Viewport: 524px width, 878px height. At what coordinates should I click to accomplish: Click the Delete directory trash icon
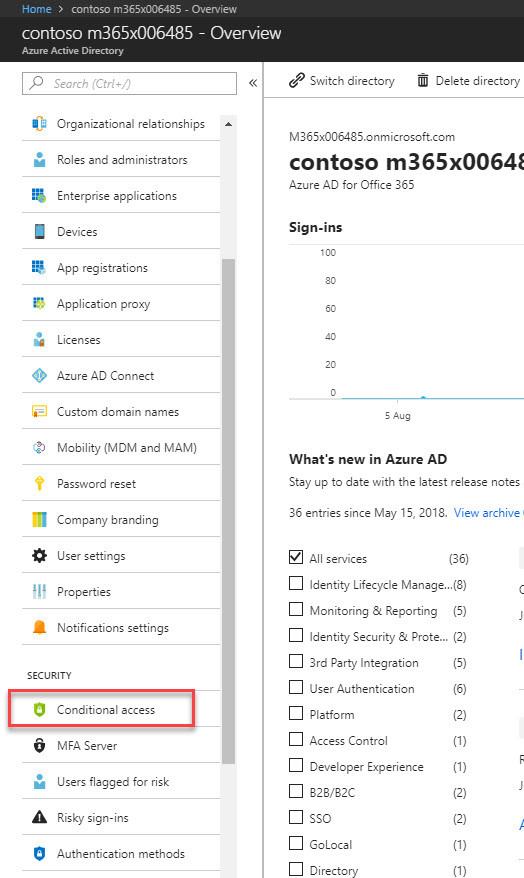(x=423, y=81)
